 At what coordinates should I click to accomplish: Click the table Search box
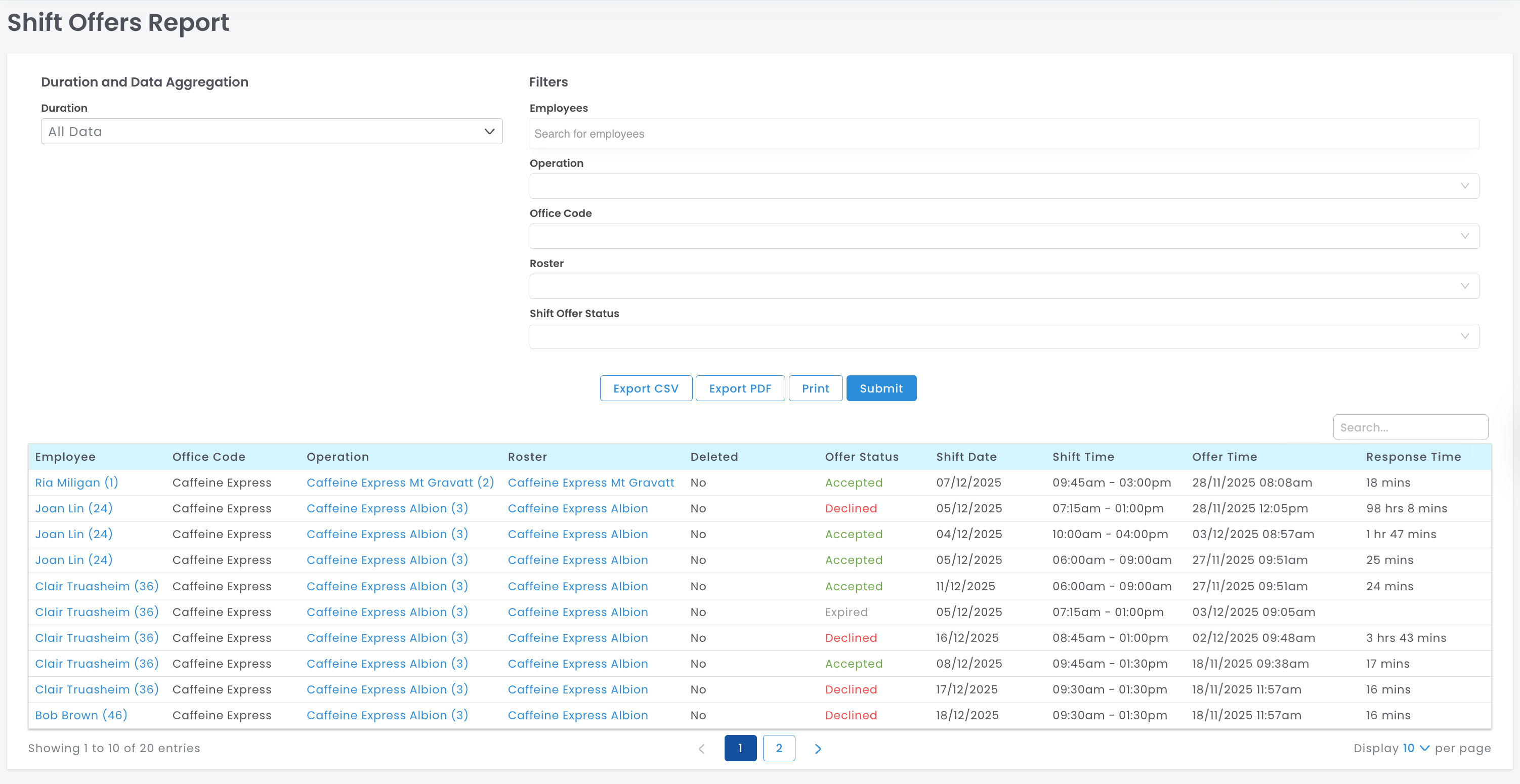1410,427
